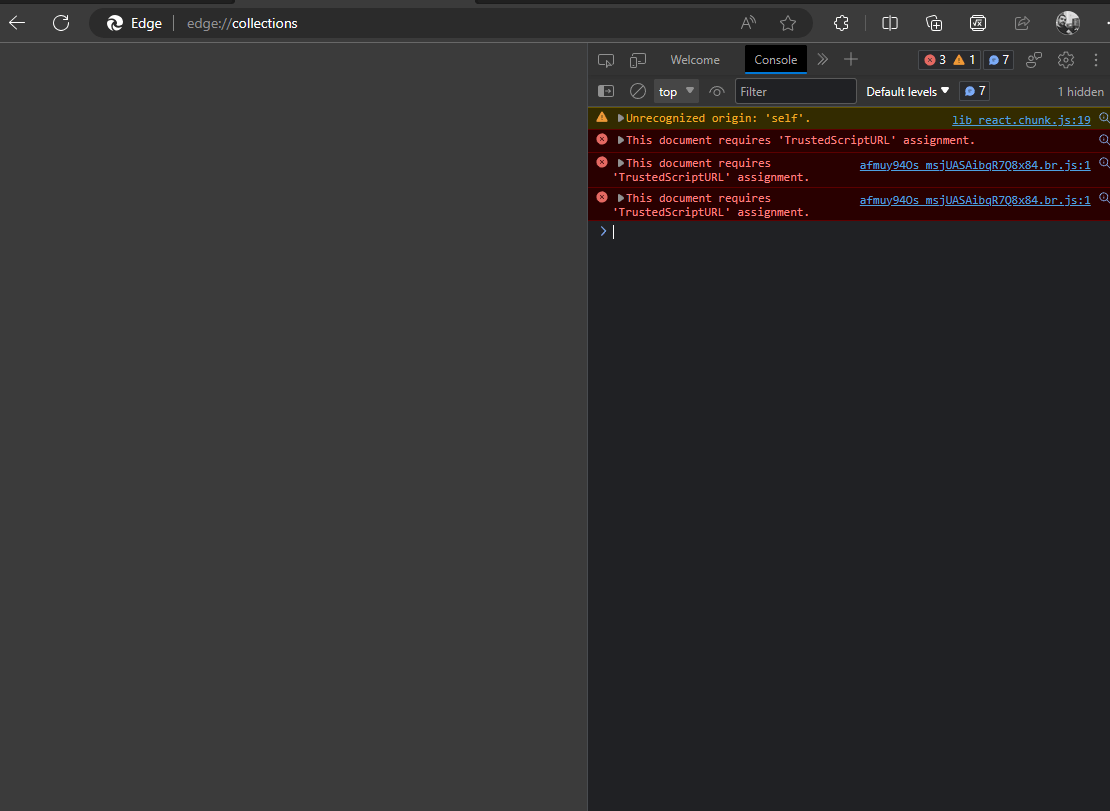Click the Math Solver toolbar icon
Image resolution: width=1110 pixels, height=811 pixels.
pyautogui.click(x=978, y=23)
